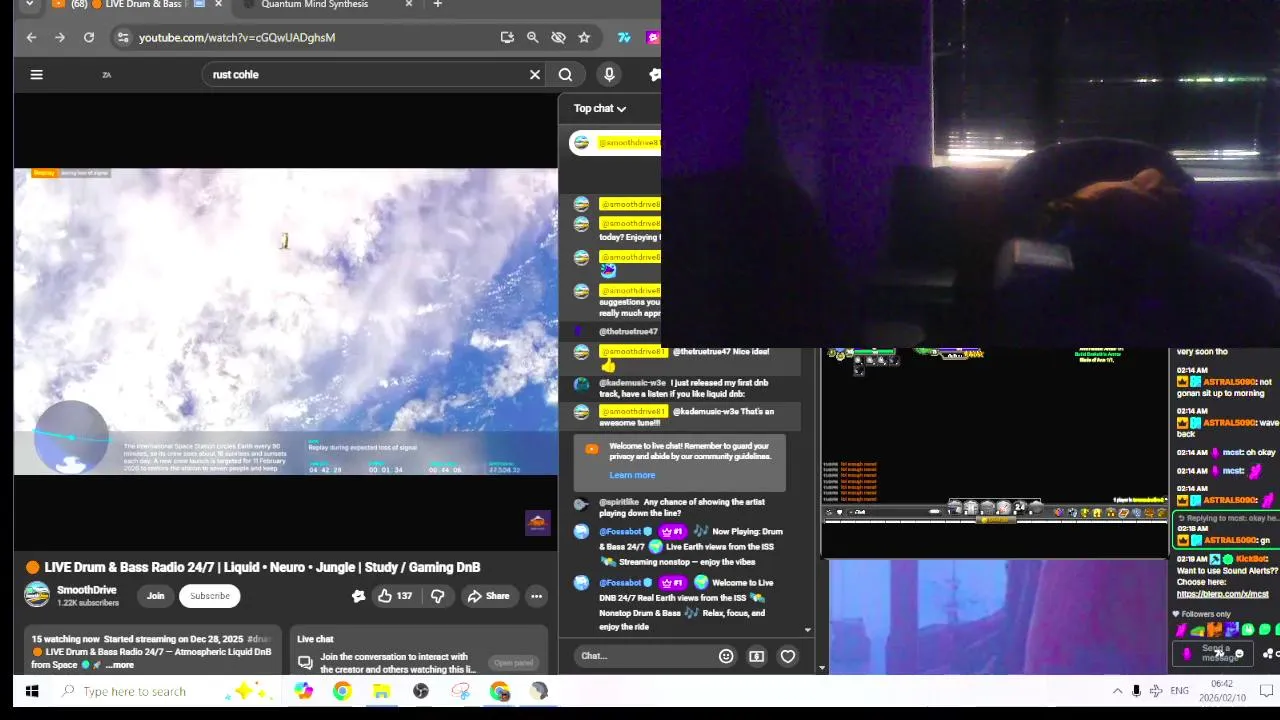Open the Snipping Tool taskbar icon
This screenshot has width=1280, height=720.
[460, 691]
